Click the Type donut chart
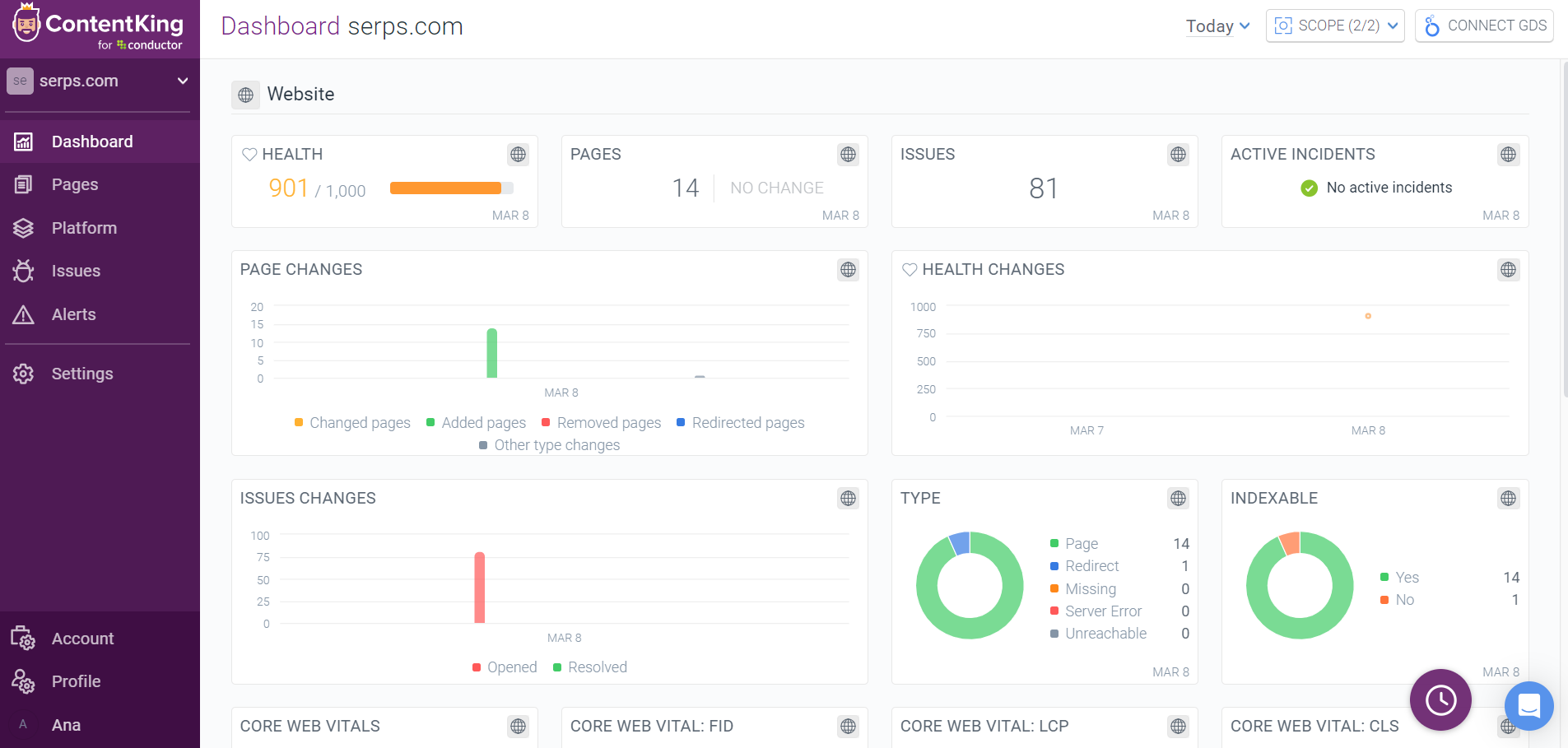 970,585
